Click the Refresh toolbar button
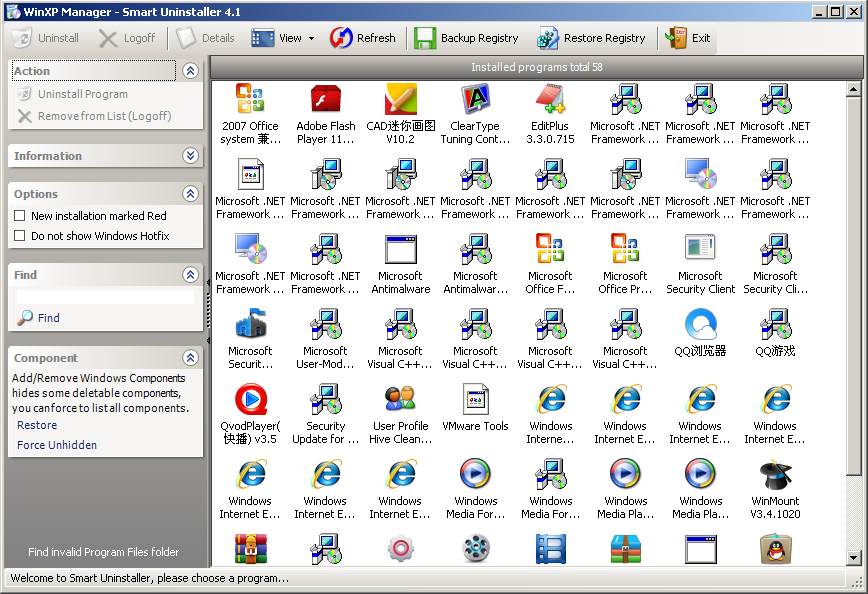 [x=363, y=38]
